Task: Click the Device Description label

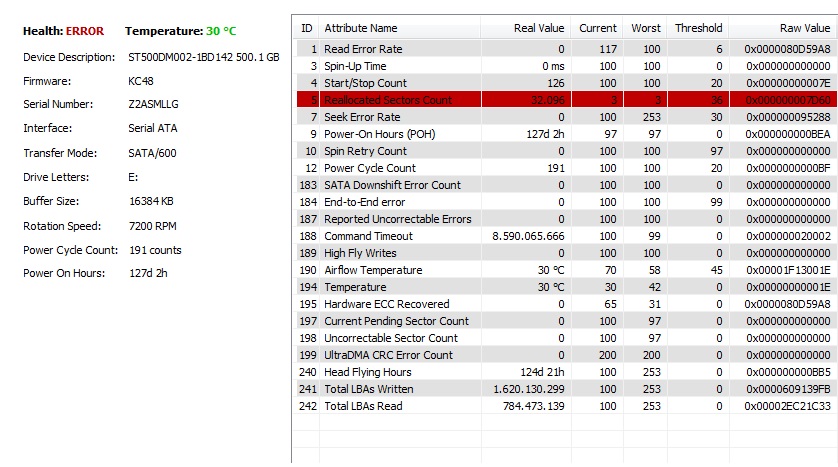Action: point(69,57)
